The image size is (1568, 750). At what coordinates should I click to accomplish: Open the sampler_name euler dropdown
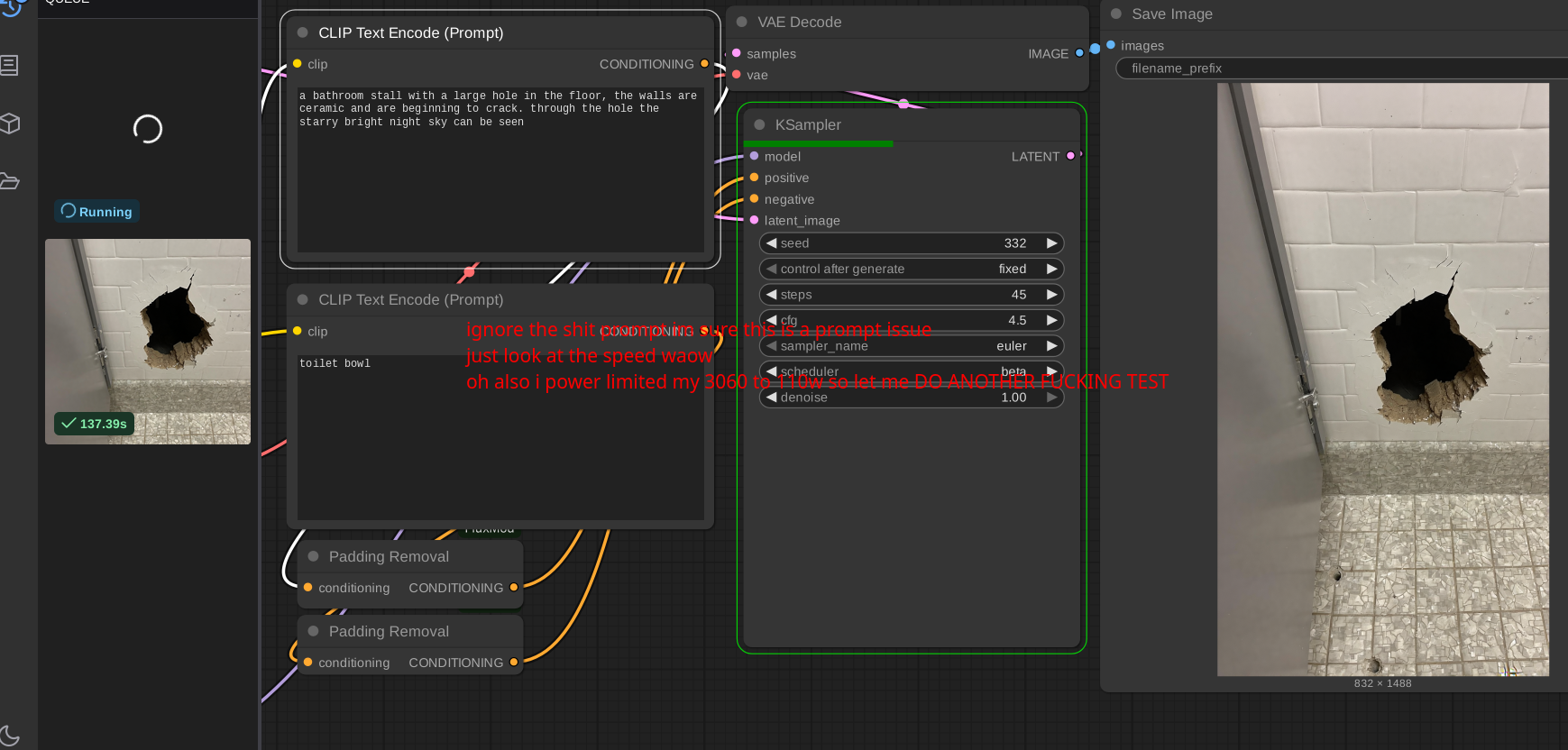(911, 346)
